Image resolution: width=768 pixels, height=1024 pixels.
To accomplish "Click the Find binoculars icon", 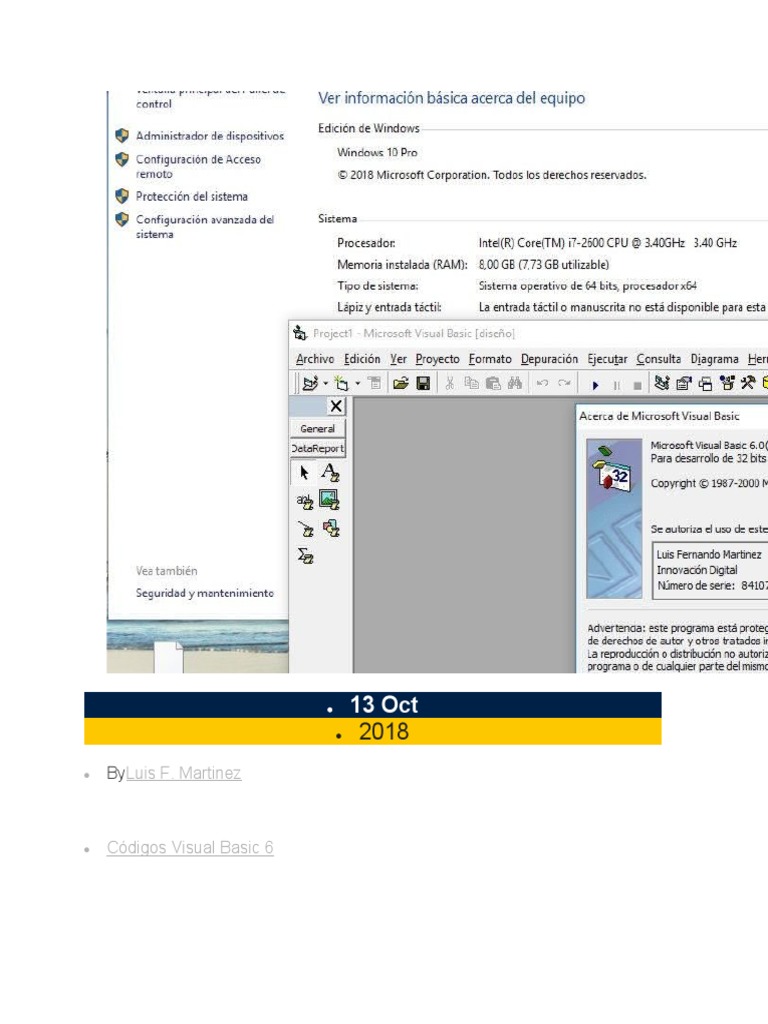I will pos(515,383).
